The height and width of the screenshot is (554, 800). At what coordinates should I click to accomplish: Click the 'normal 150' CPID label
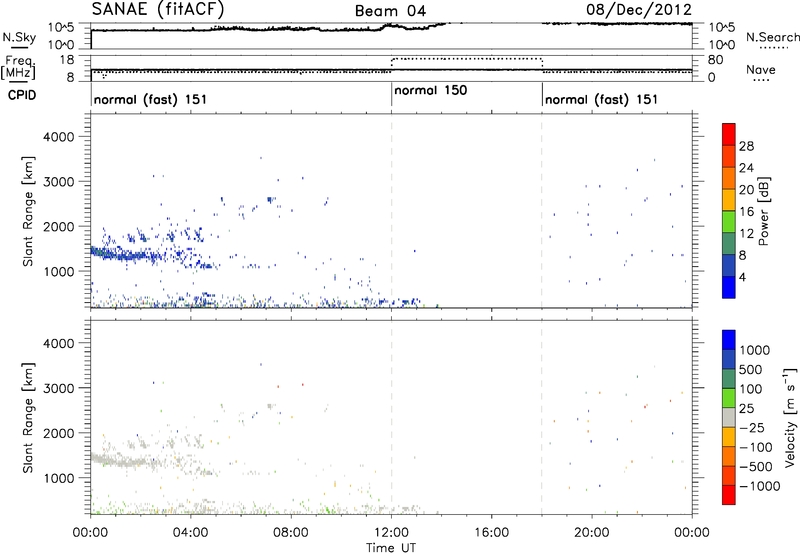(x=431, y=90)
